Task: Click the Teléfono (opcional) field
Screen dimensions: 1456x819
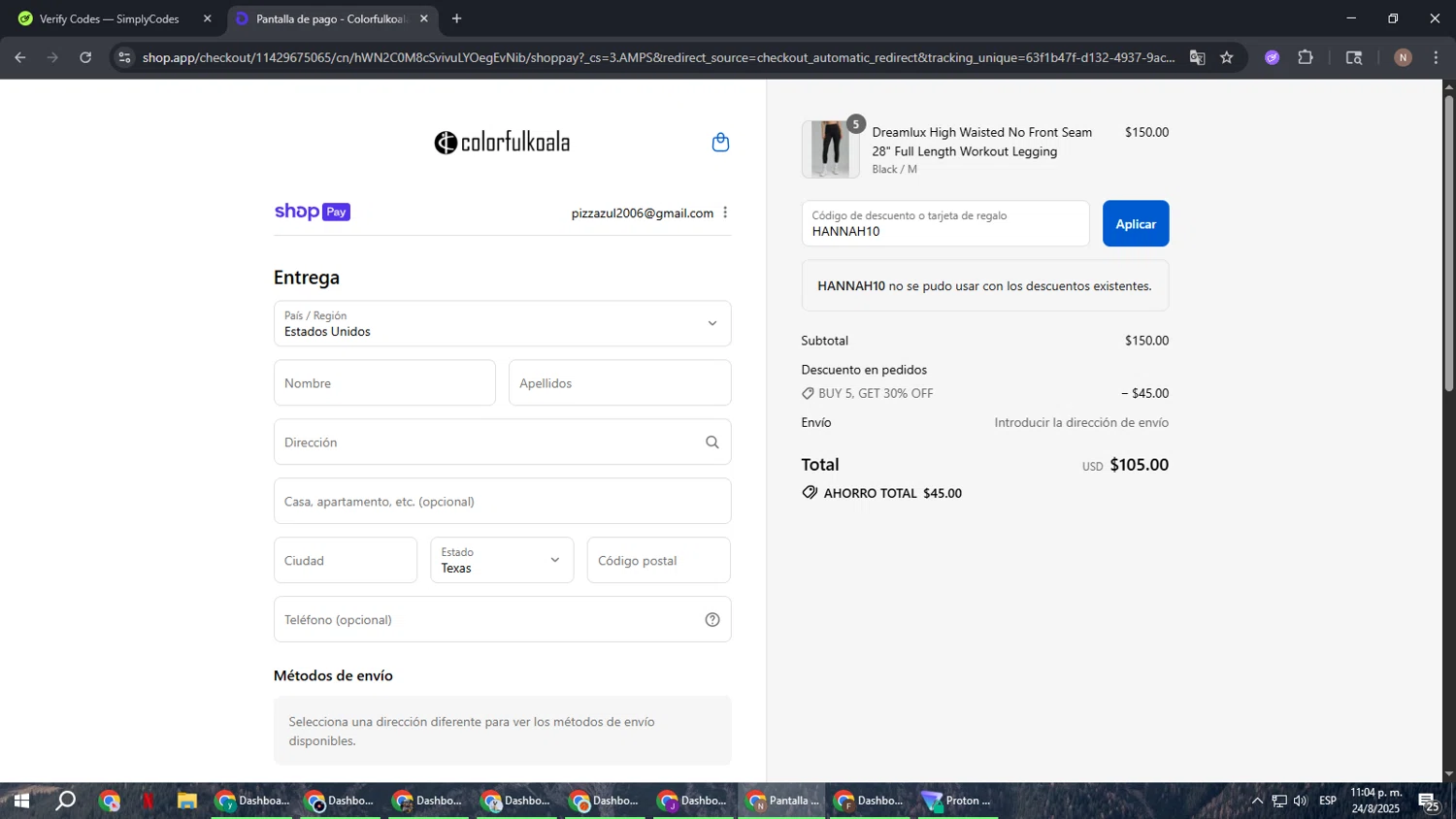Action: [x=502, y=619]
